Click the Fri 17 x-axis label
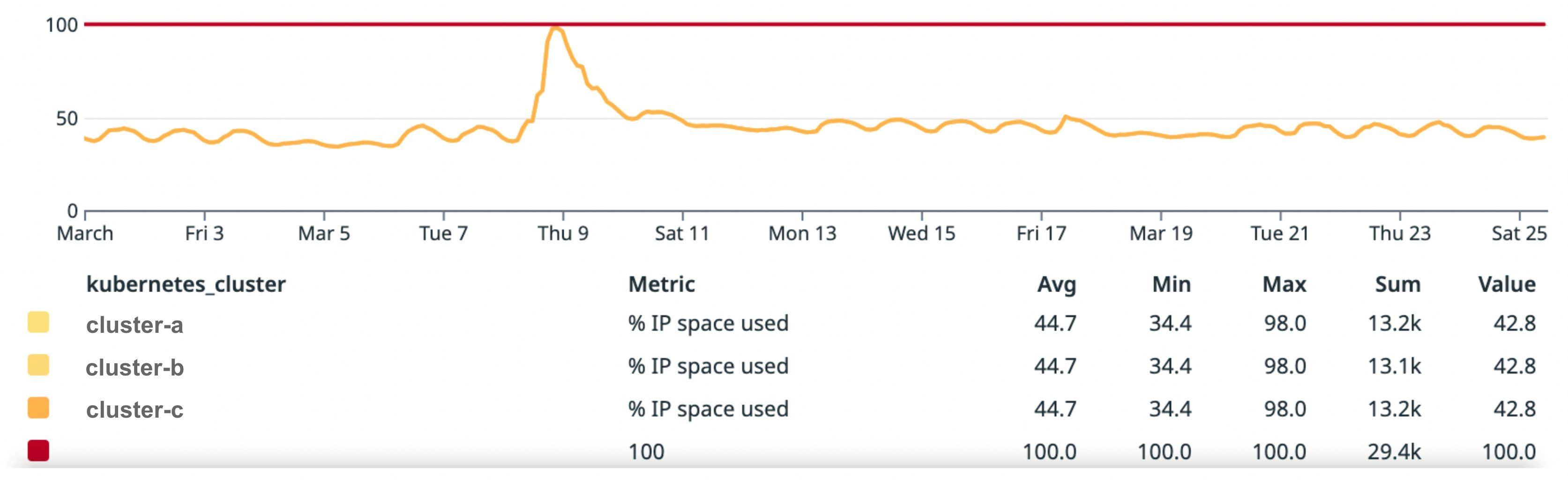 [1041, 233]
